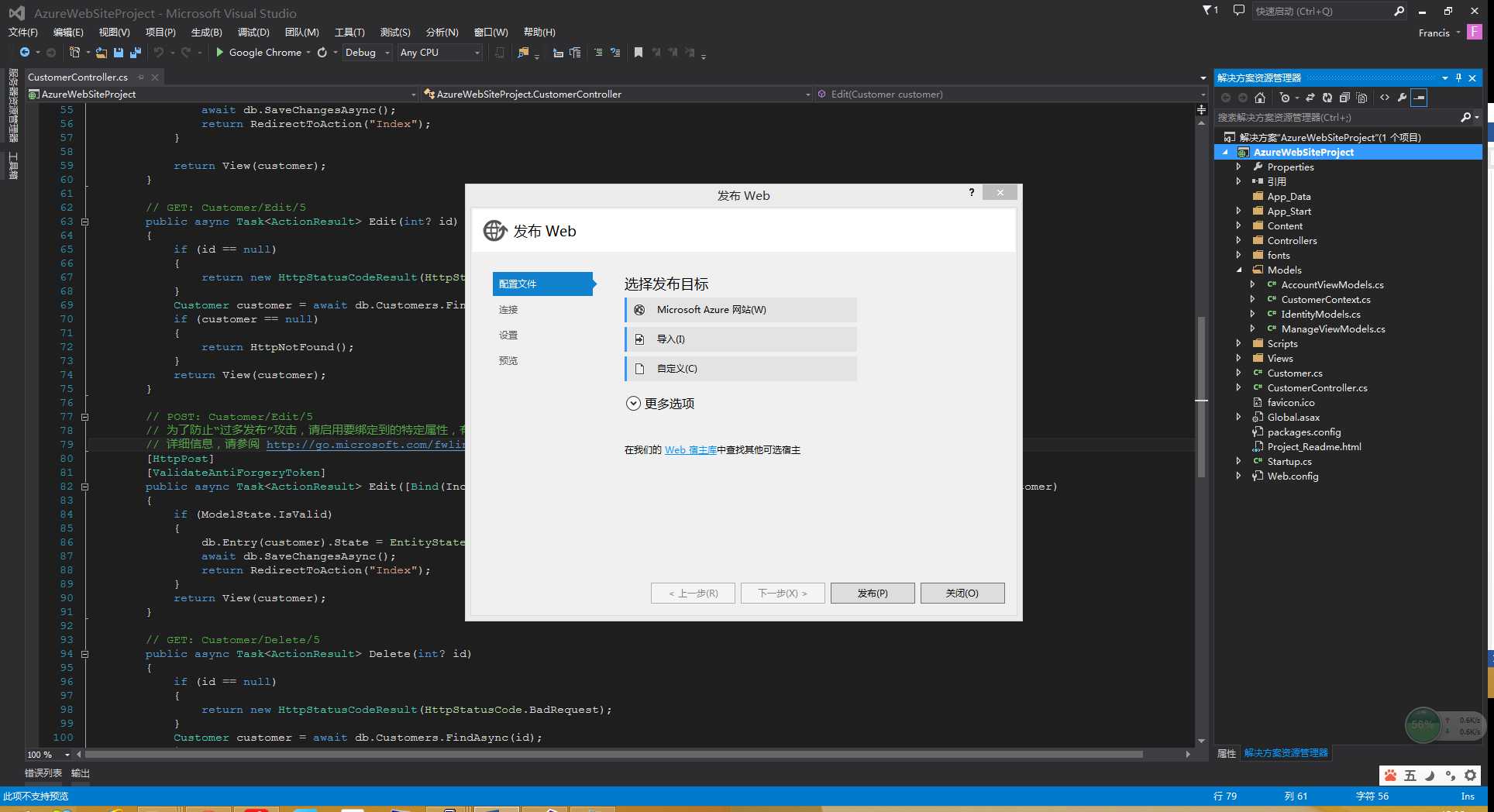Open the 生成(B) Build menu
The image size is (1494, 812).
(x=206, y=32)
